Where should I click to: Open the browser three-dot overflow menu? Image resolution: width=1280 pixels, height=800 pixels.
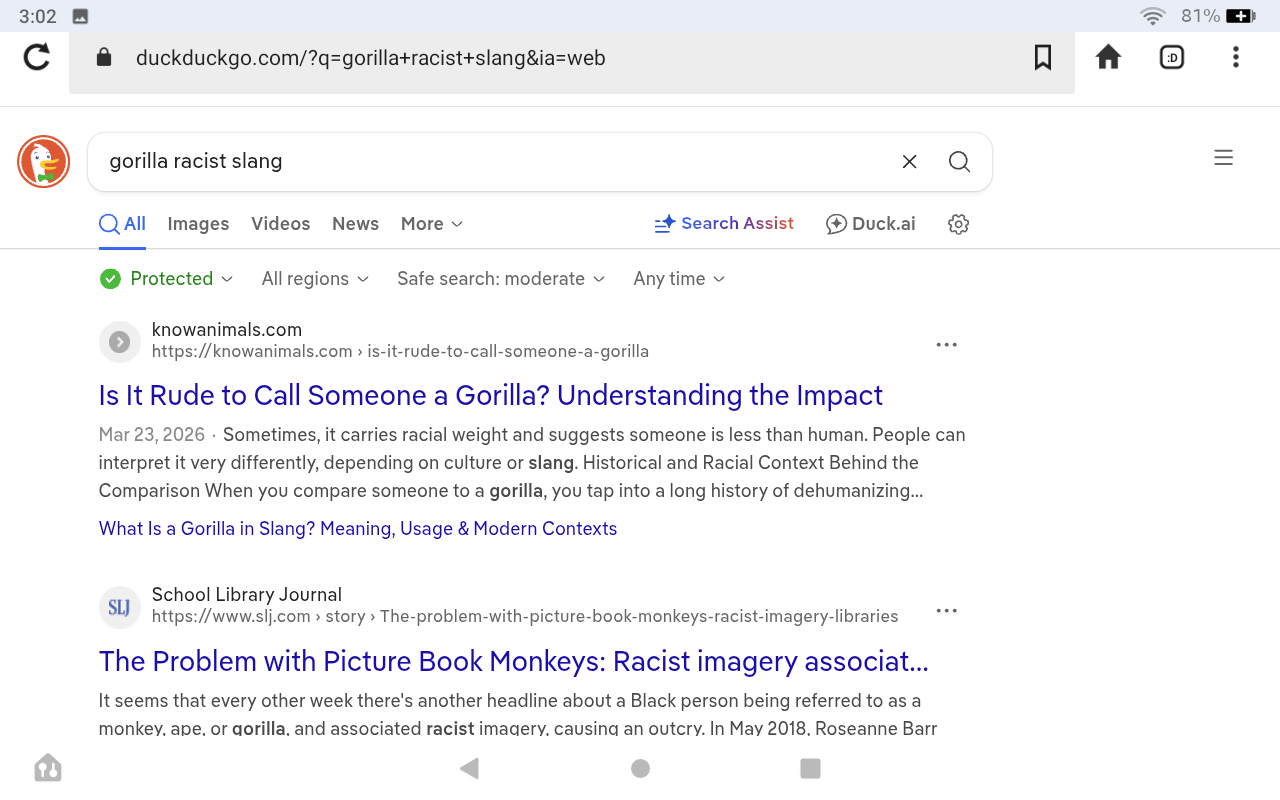1235,58
